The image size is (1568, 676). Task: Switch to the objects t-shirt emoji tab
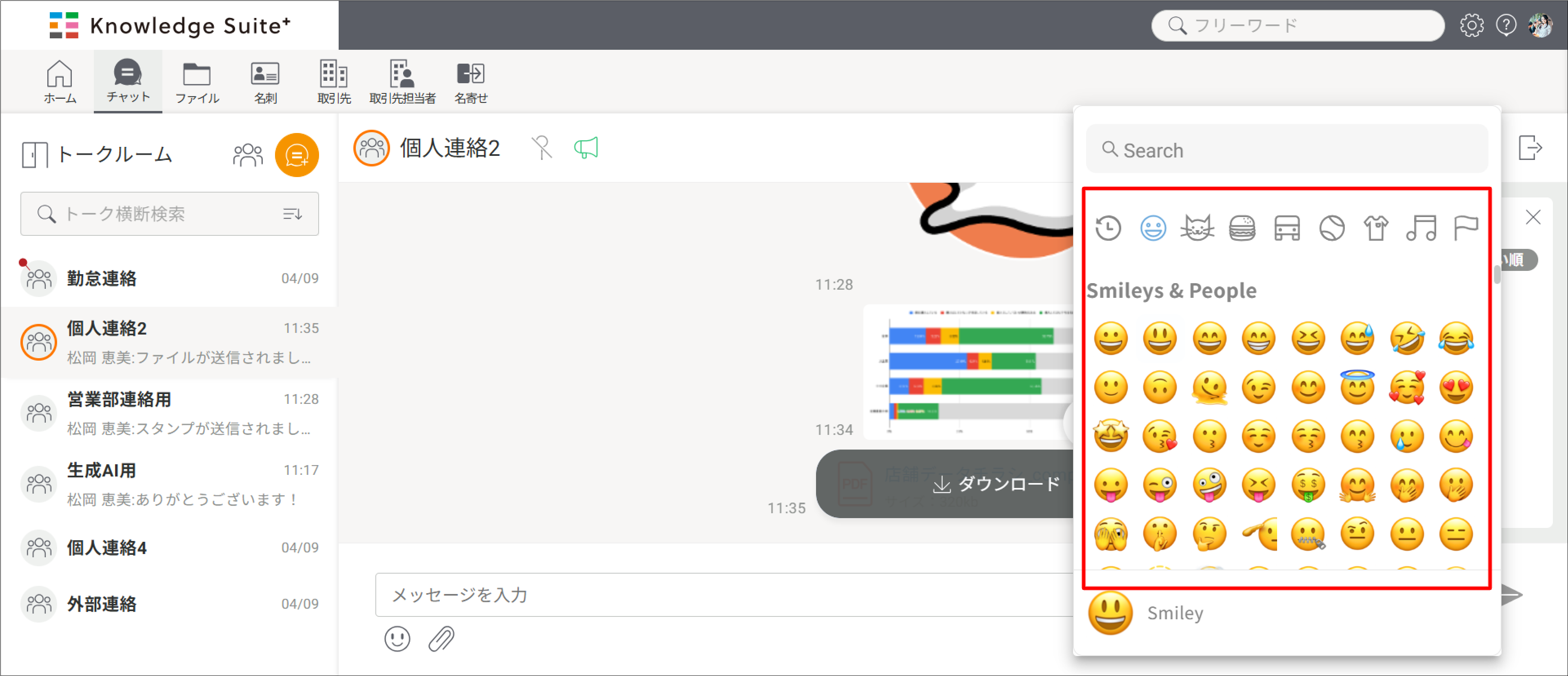[1376, 229]
